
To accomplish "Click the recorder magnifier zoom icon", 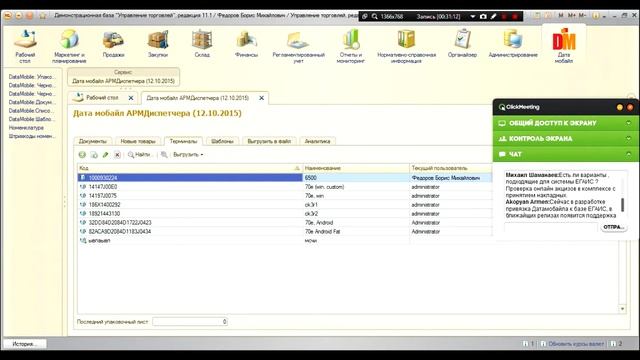I will pos(374,17).
